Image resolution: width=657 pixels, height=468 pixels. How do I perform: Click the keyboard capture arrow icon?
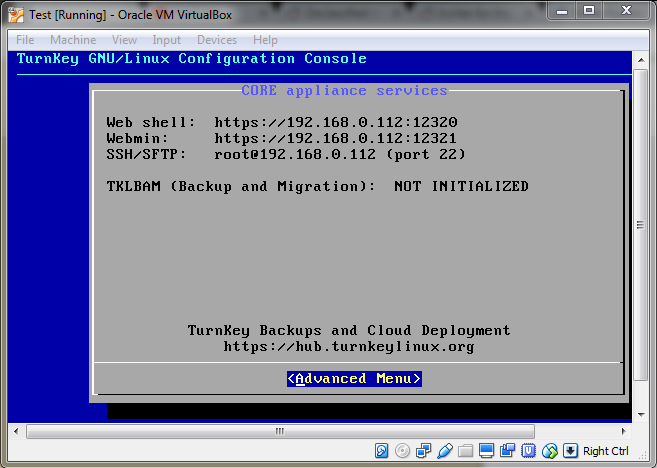570,451
